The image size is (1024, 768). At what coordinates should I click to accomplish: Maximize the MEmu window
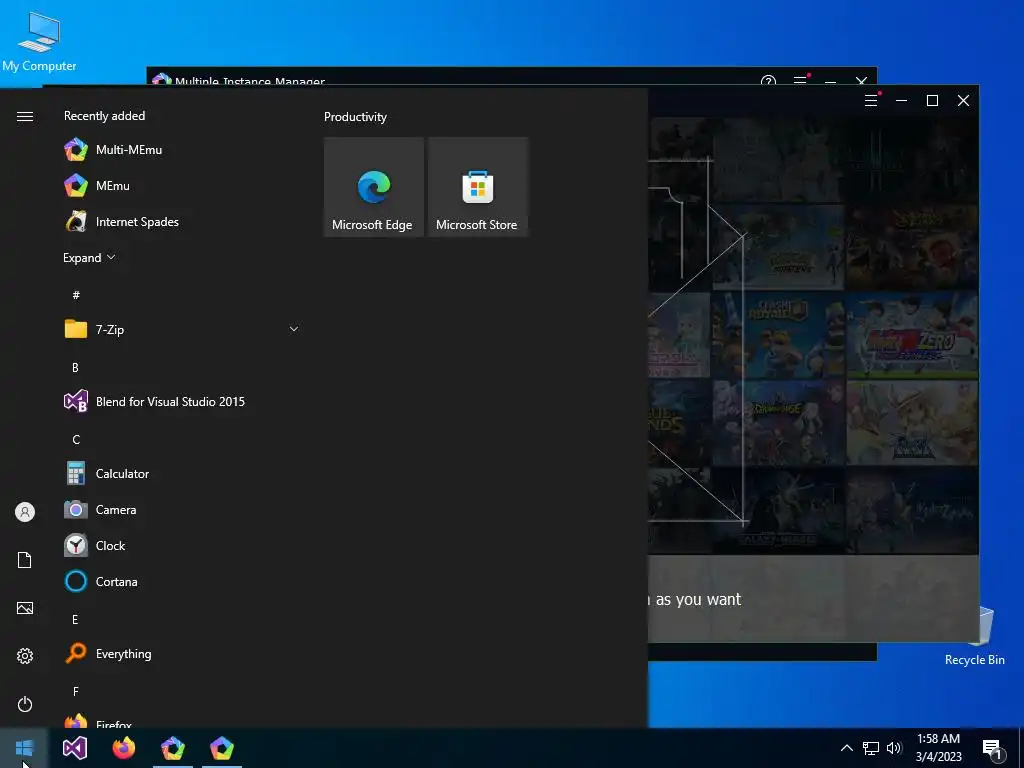click(933, 100)
